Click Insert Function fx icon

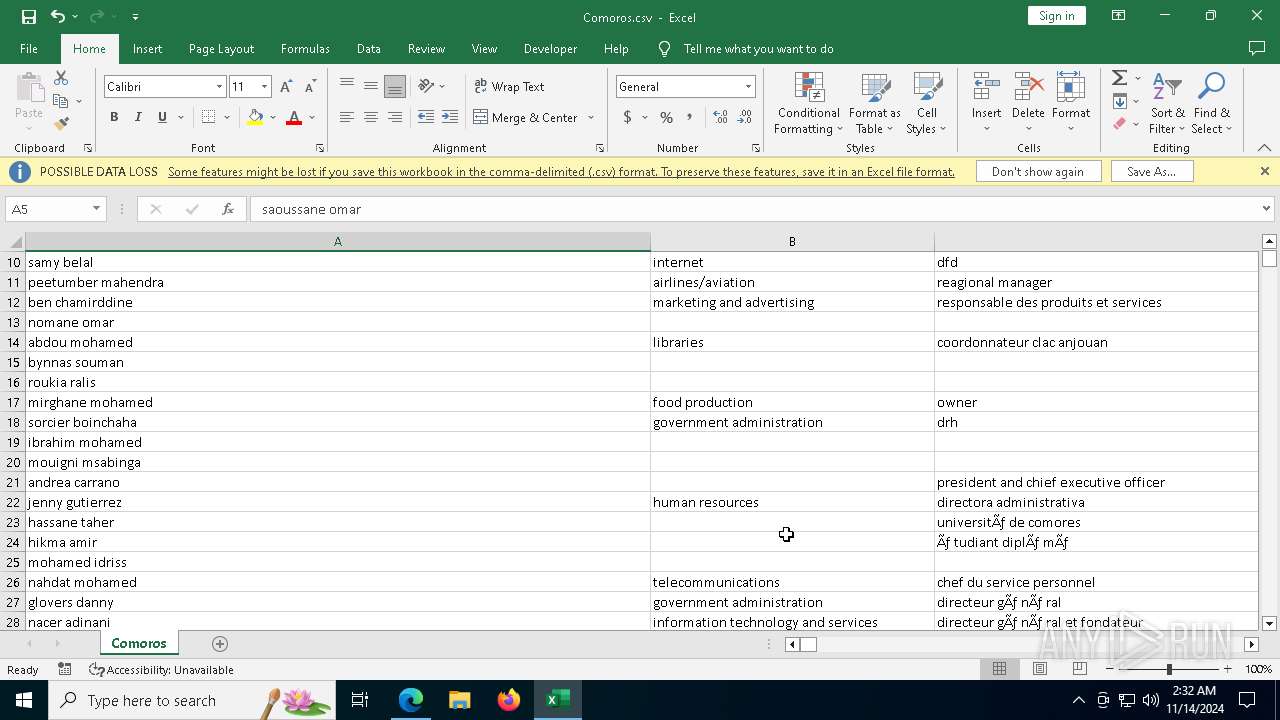(228, 209)
